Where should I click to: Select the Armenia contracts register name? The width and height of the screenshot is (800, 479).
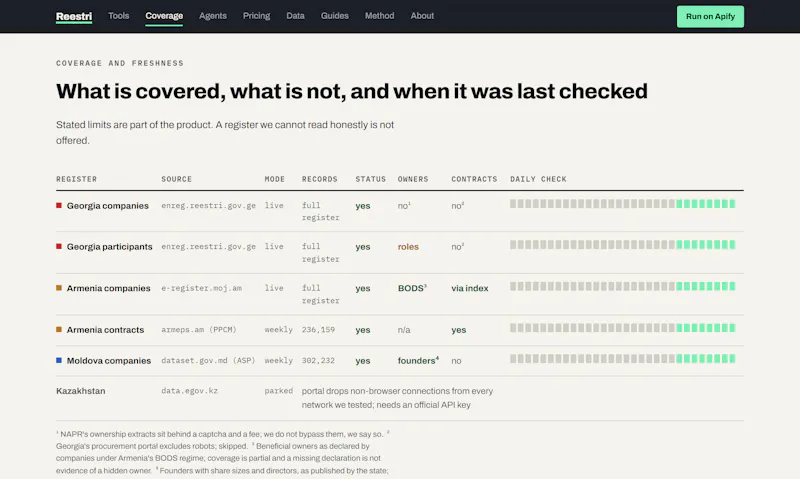(x=105, y=330)
